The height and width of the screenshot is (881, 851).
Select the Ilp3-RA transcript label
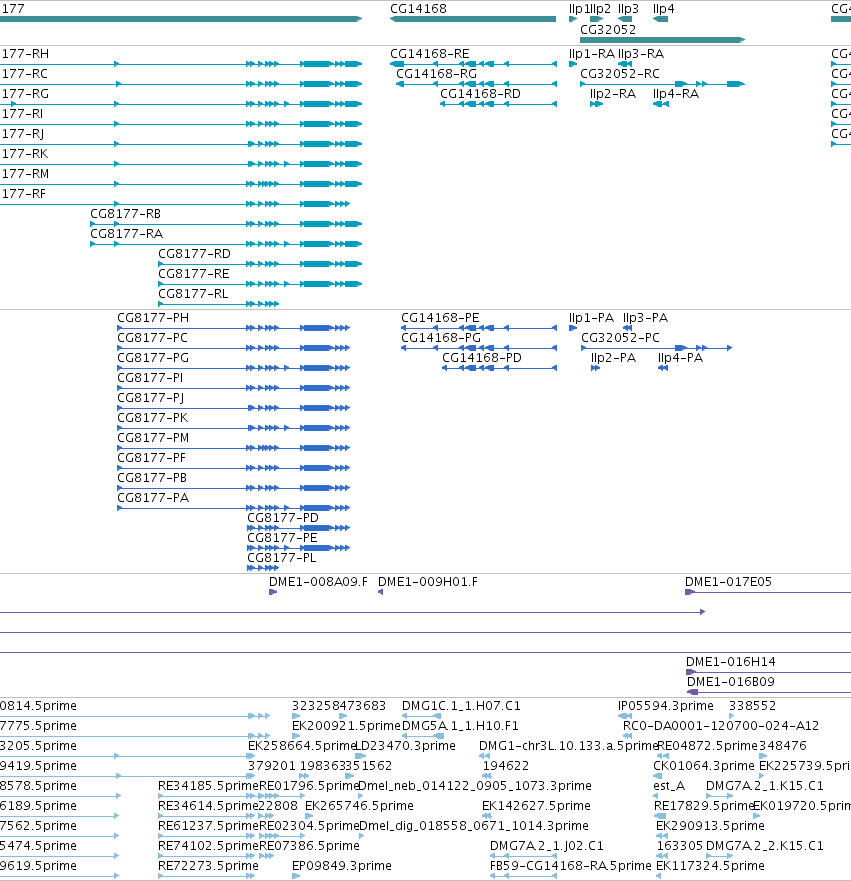(x=641, y=54)
